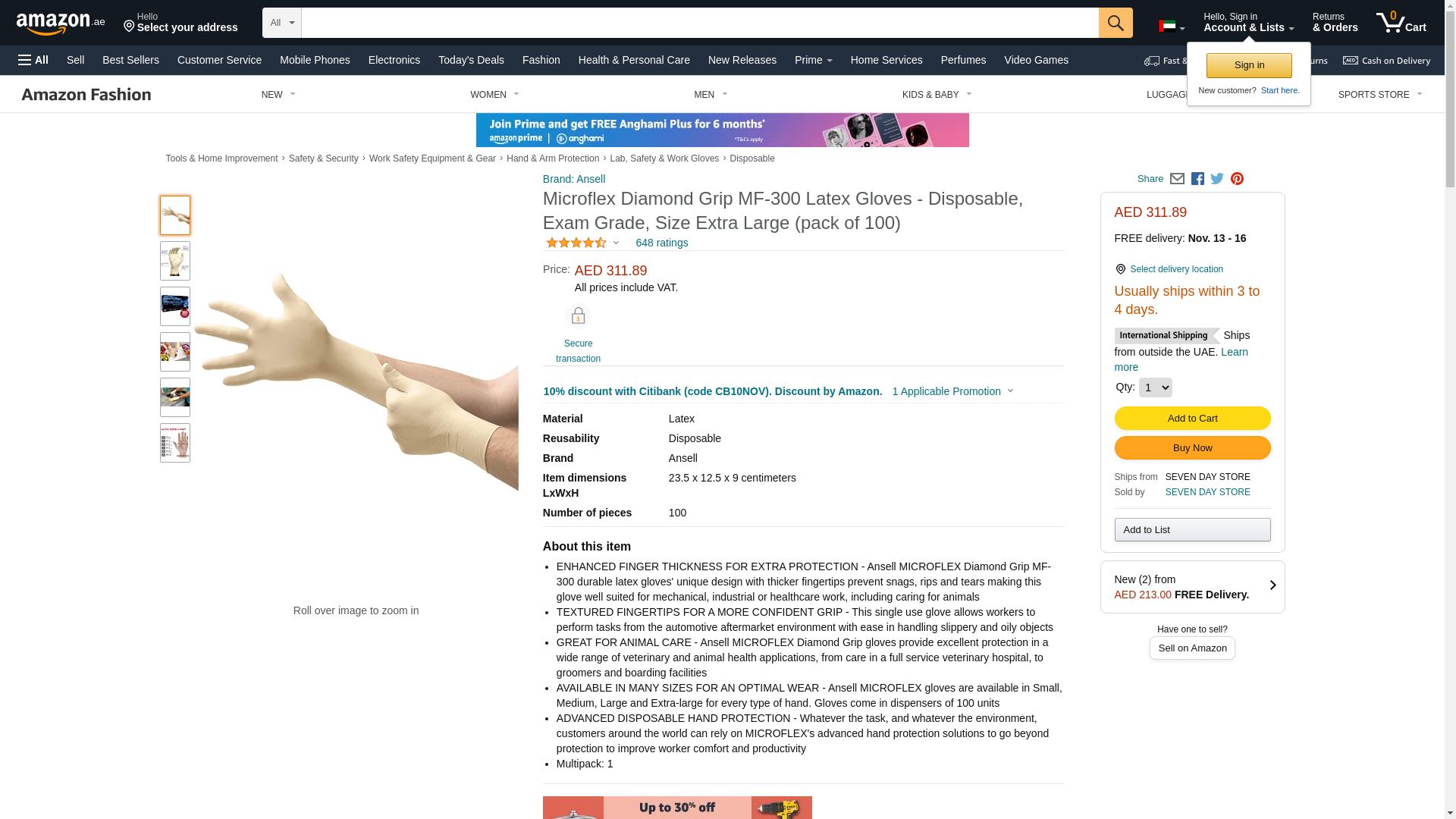Expand 1 Applicable Promotion
1456x819 pixels.
(x=952, y=391)
